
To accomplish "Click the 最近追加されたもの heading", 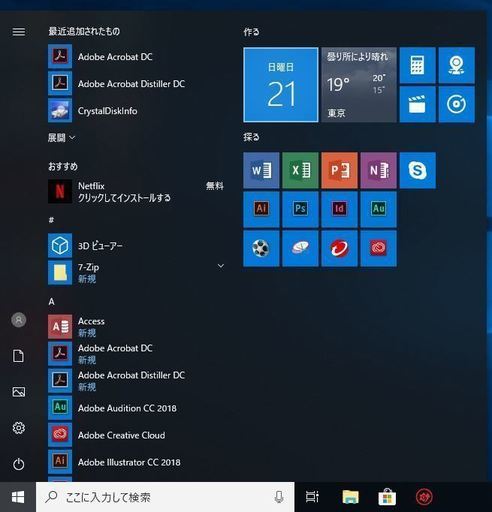I will click(84, 31).
